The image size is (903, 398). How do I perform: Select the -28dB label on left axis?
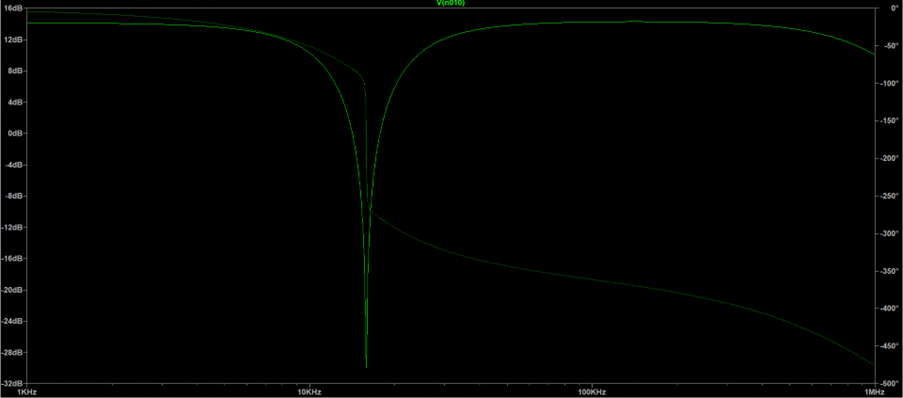(11, 352)
